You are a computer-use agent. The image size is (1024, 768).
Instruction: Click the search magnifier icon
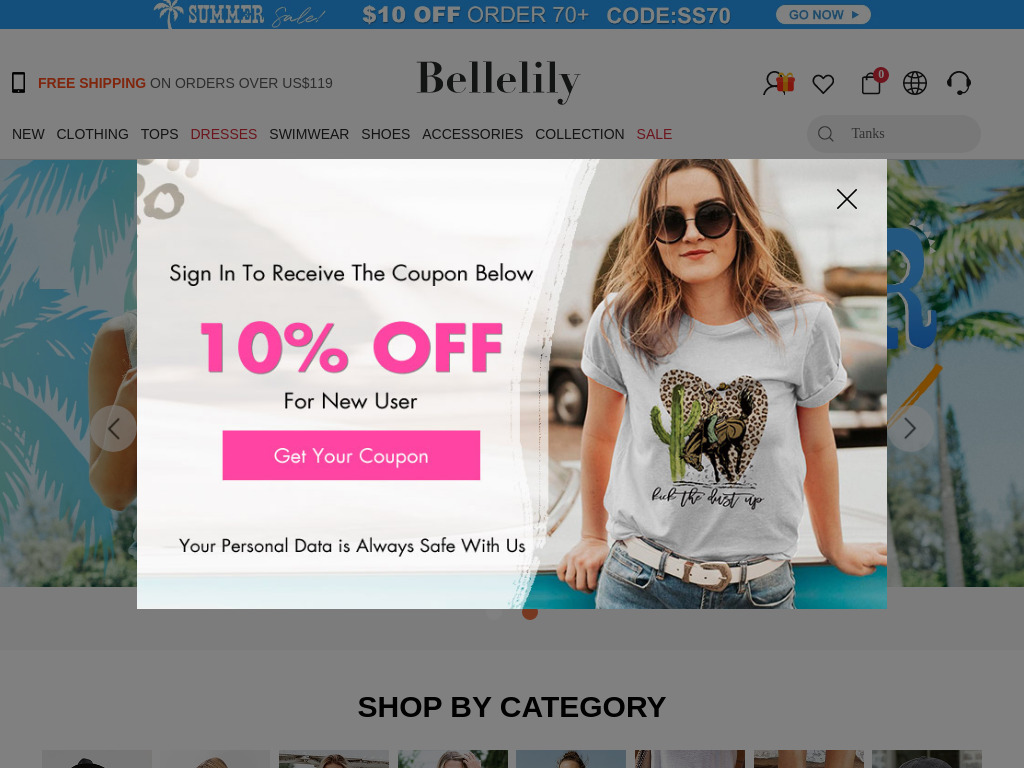(825, 134)
